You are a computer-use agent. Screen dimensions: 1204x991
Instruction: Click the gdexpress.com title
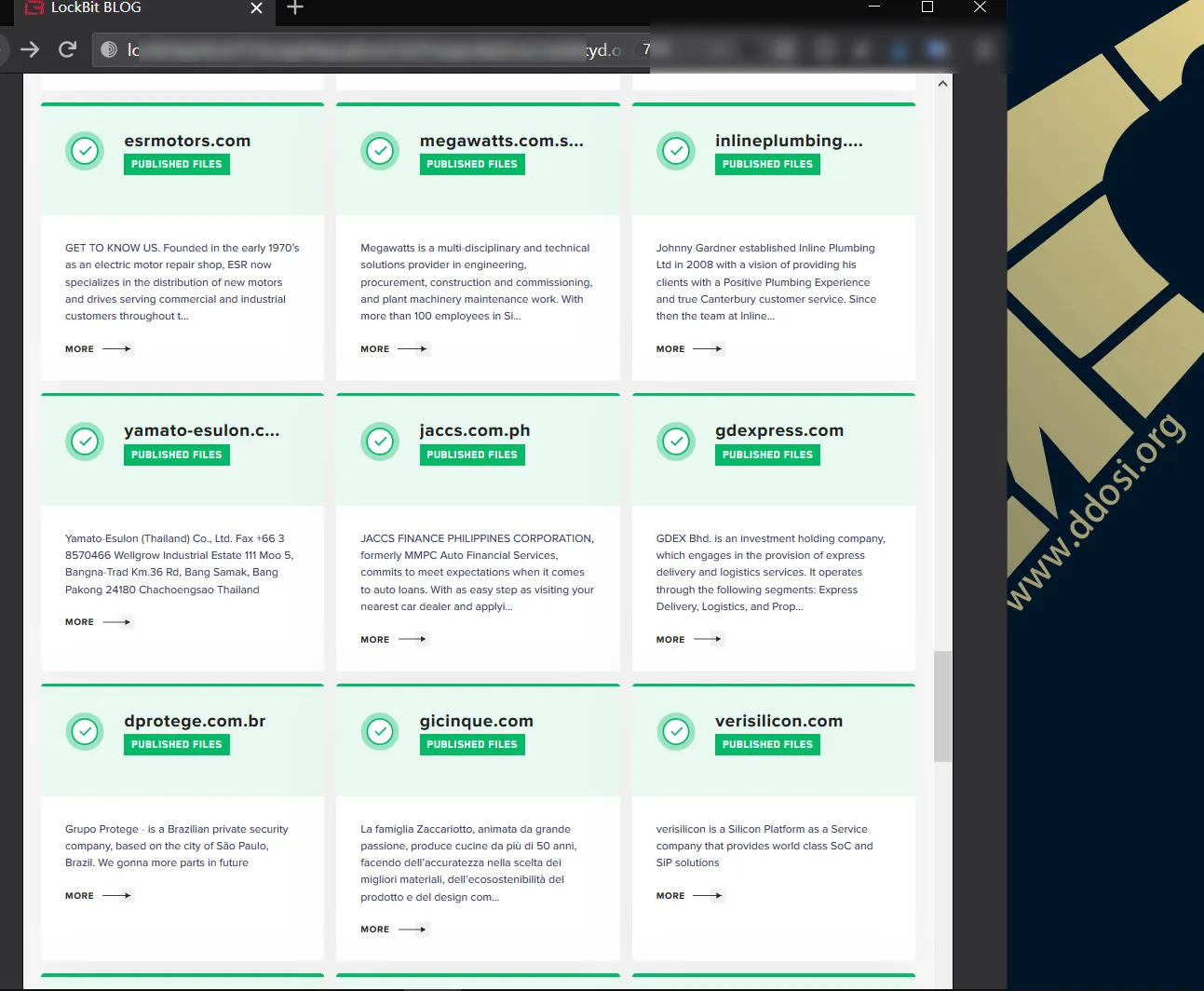tap(779, 430)
